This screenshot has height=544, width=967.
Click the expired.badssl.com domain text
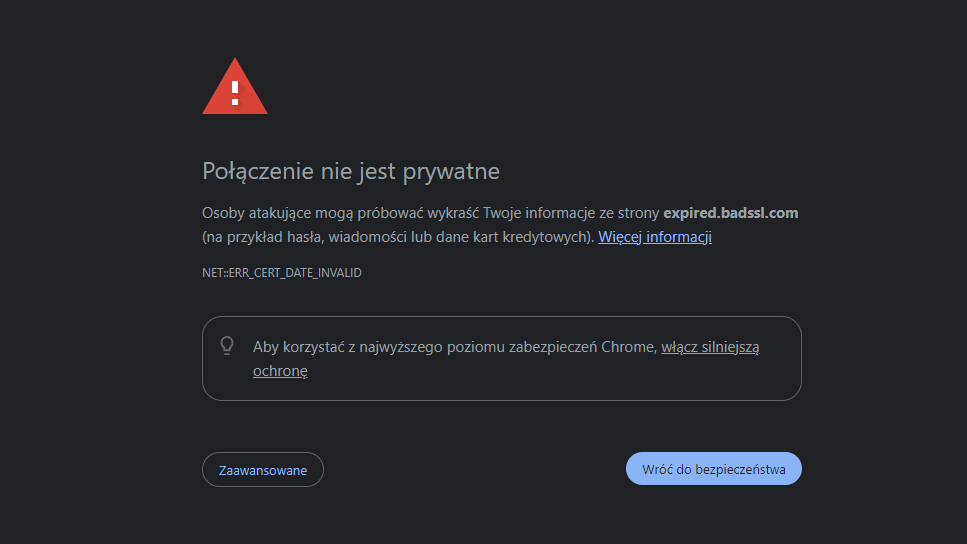pos(730,213)
